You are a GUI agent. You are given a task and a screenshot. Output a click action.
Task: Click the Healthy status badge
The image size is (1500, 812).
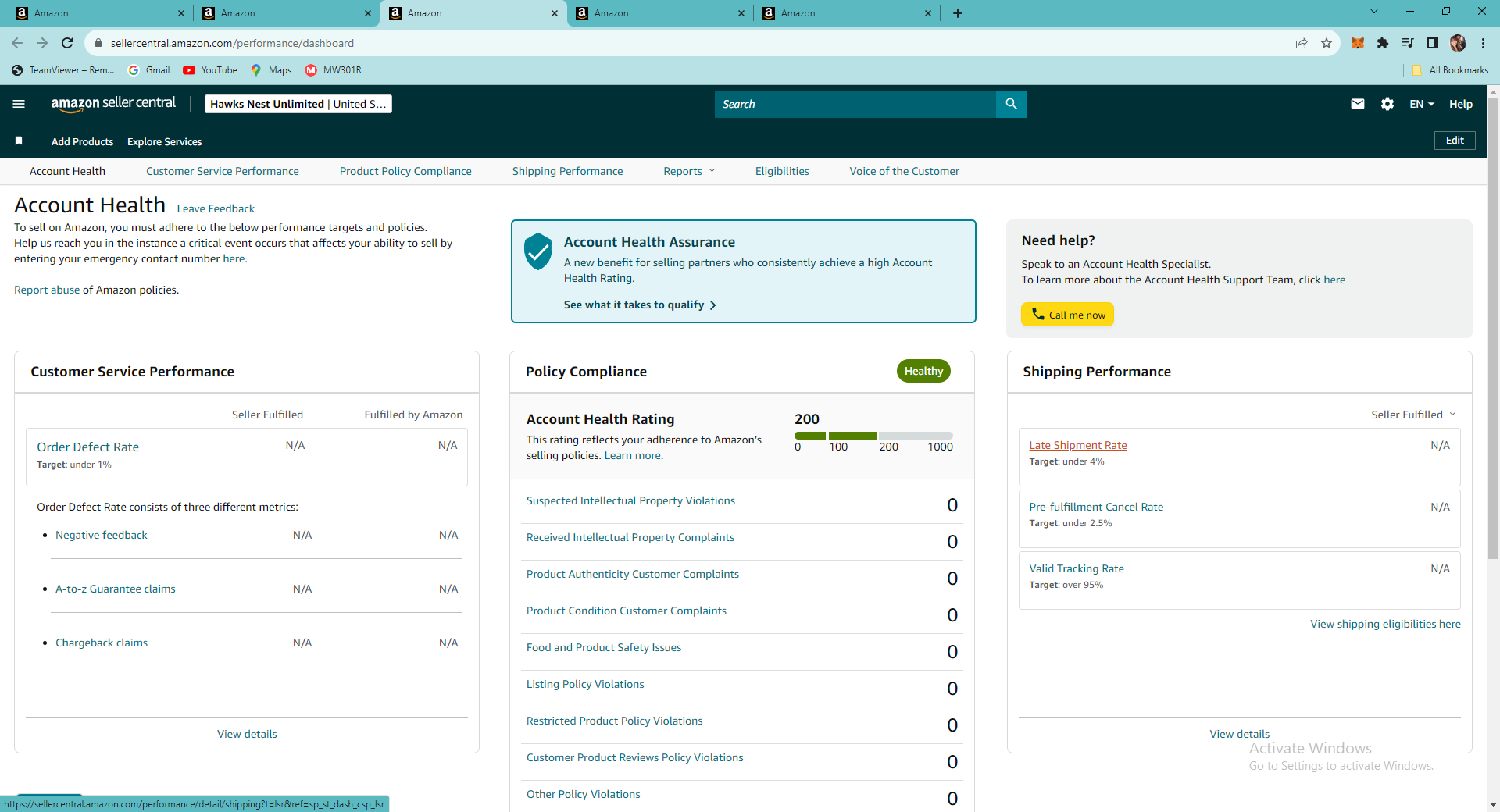(x=923, y=371)
